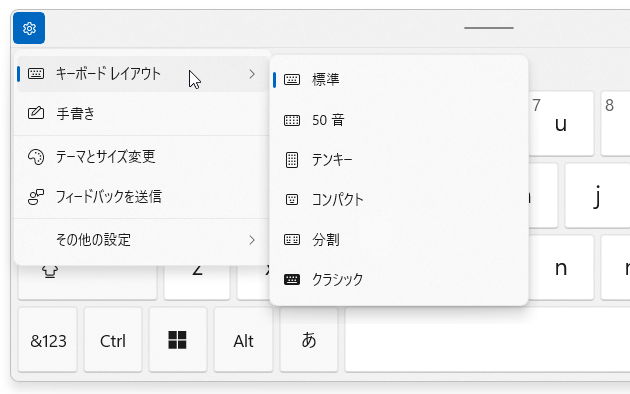Image resolution: width=630 pixels, height=394 pixels.
Task: Open the gear settings button
Action: pyautogui.click(x=29, y=28)
